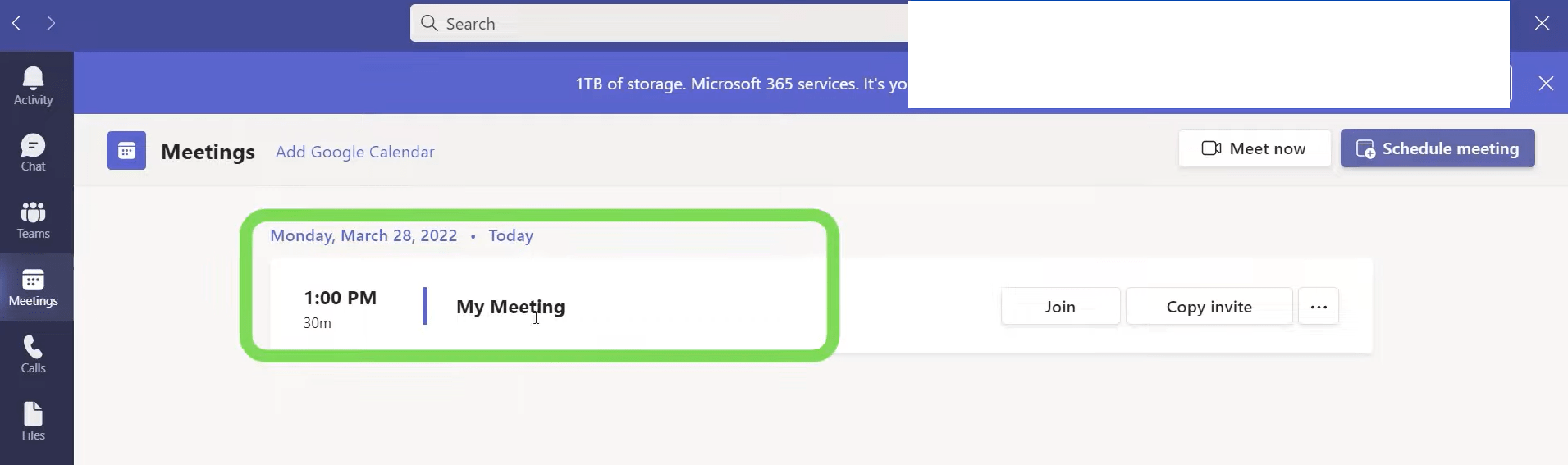Viewport: 1568px width, 465px height.
Task: Go back with the left arrow
Action: tap(16, 23)
